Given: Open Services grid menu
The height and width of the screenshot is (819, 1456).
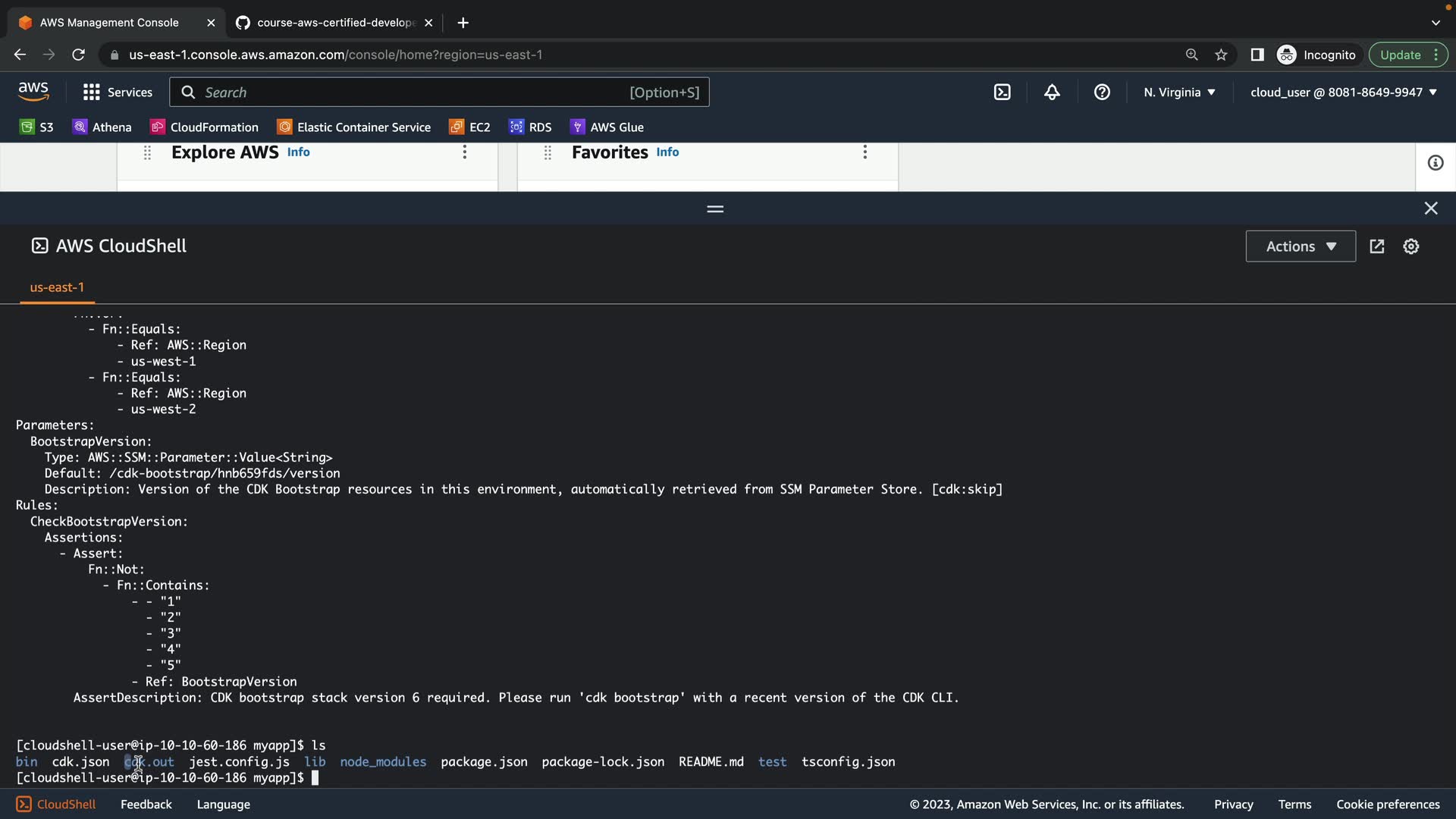Looking at the screenshot, I should tap(118, 93).
